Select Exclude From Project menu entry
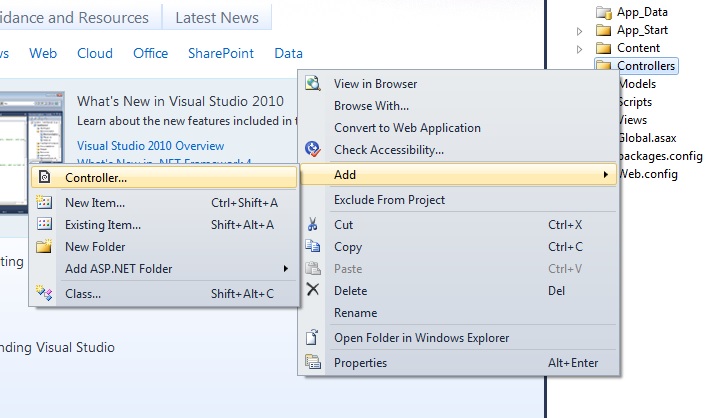Viewport: 717px width, 418px height. pyautogui.click(x=389, y=200)
